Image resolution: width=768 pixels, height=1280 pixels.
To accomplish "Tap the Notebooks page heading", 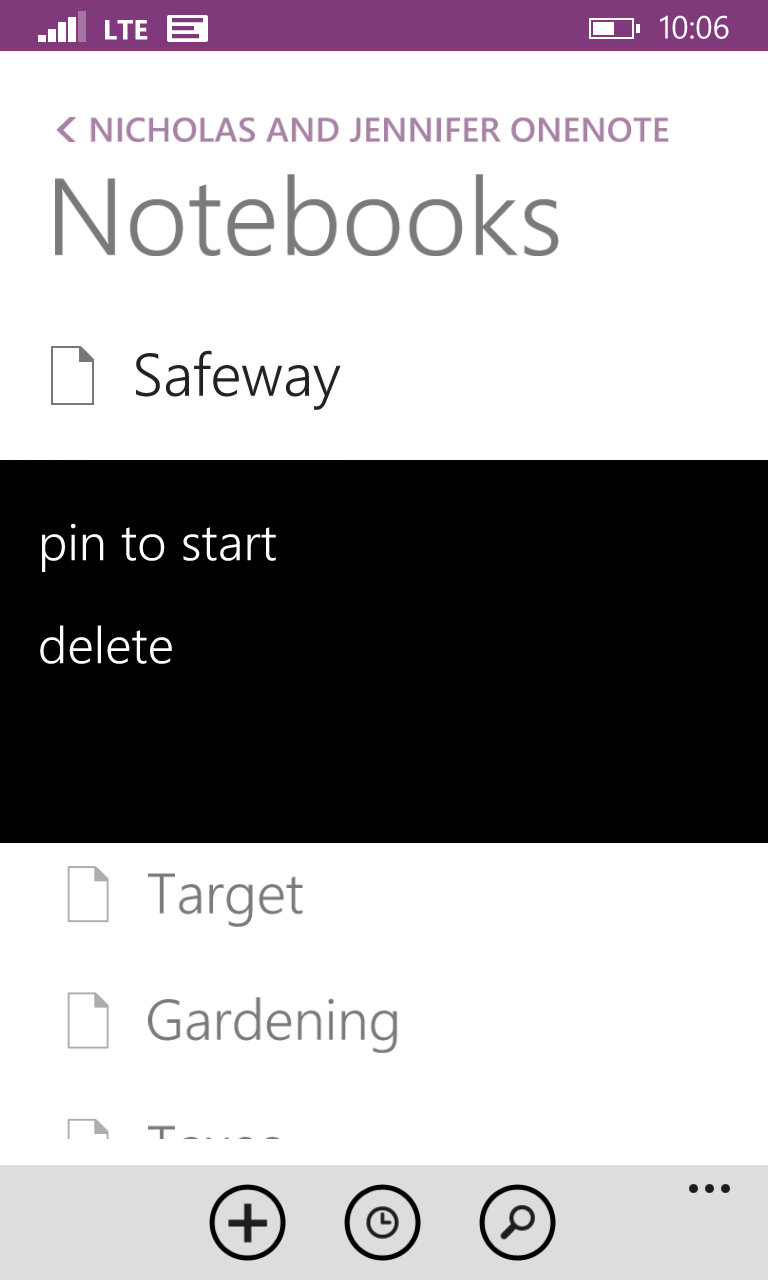I will [304, 218].
